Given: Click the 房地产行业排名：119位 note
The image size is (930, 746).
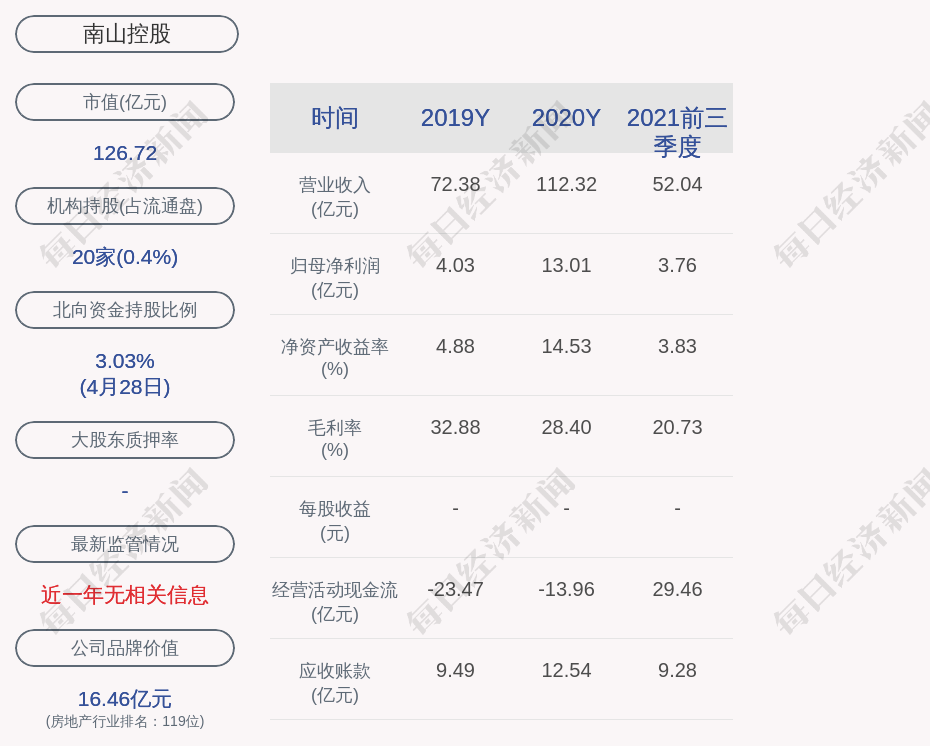Looking at the screenshot, I should click(x=125, y=721).
